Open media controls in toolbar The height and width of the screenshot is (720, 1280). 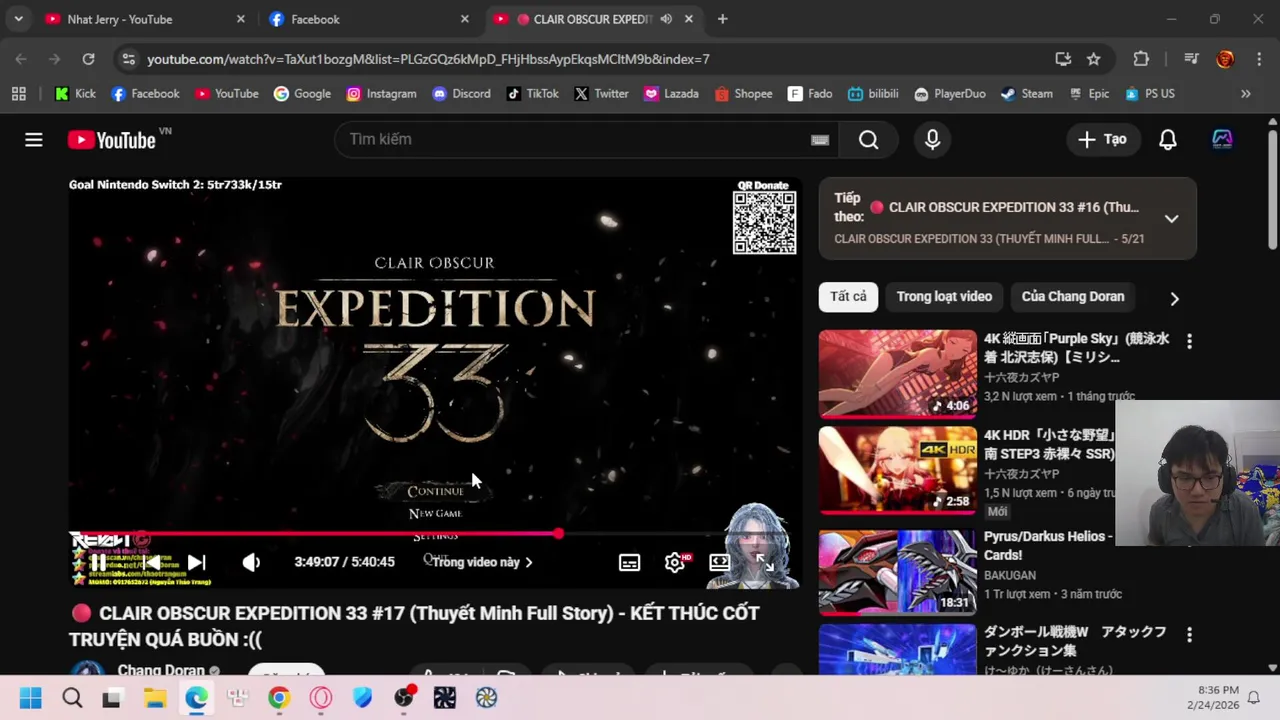(x=1191, y=59)
